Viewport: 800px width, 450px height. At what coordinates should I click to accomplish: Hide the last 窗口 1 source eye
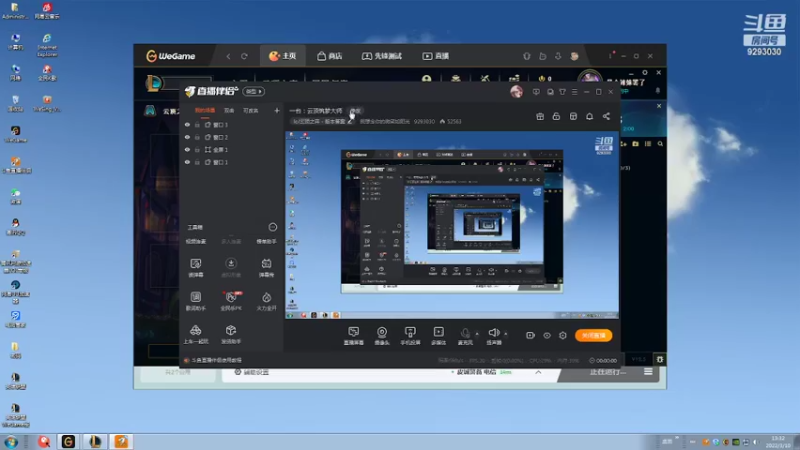(187, 162)
